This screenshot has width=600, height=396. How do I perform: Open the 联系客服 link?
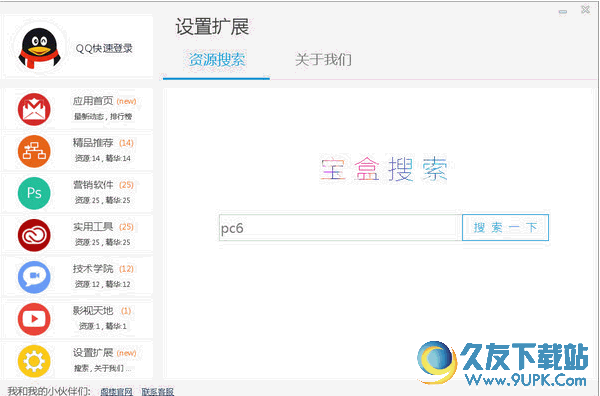158,391
